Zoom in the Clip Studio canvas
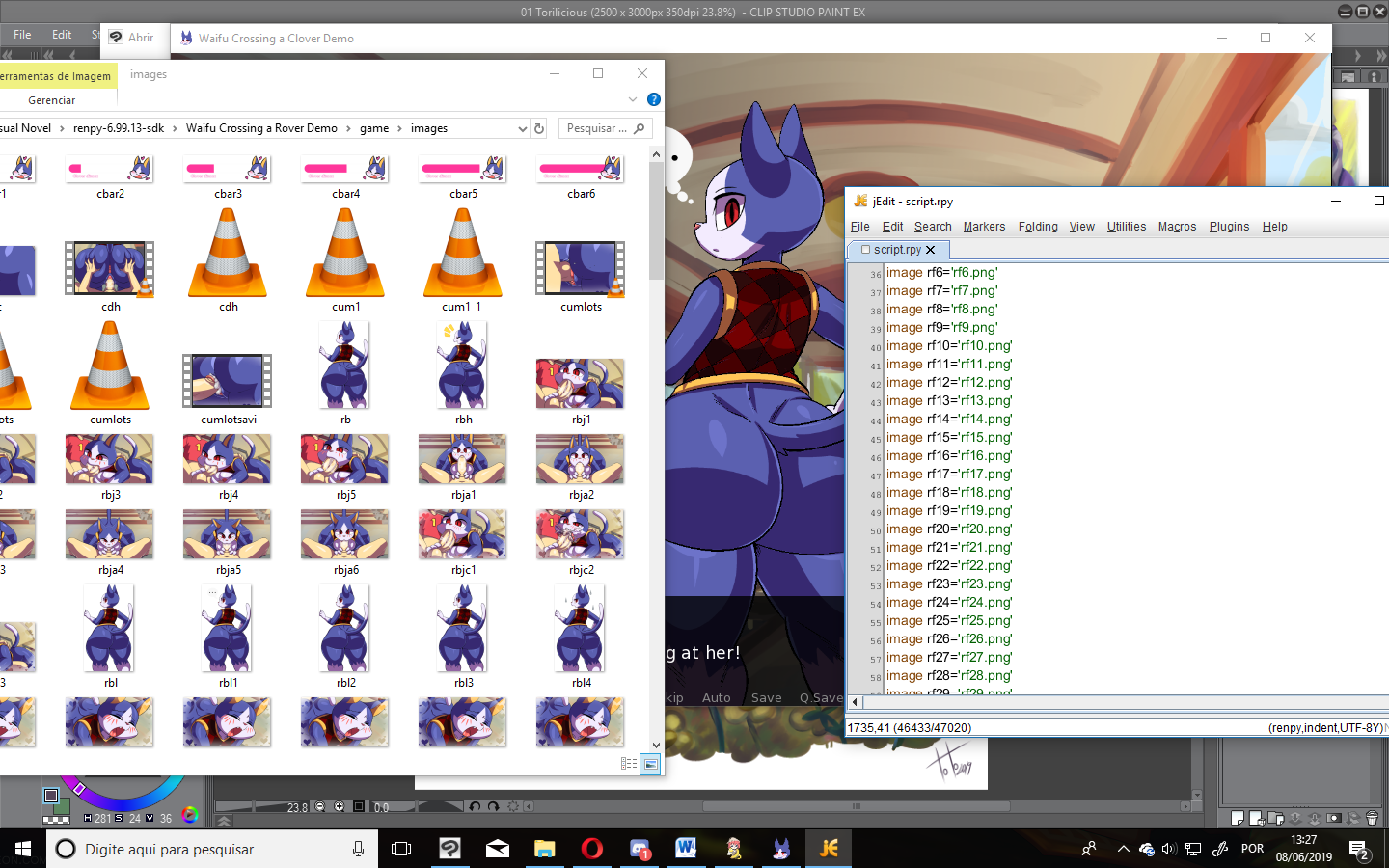Screen dimensions: 1389x868 pos(340,806)
